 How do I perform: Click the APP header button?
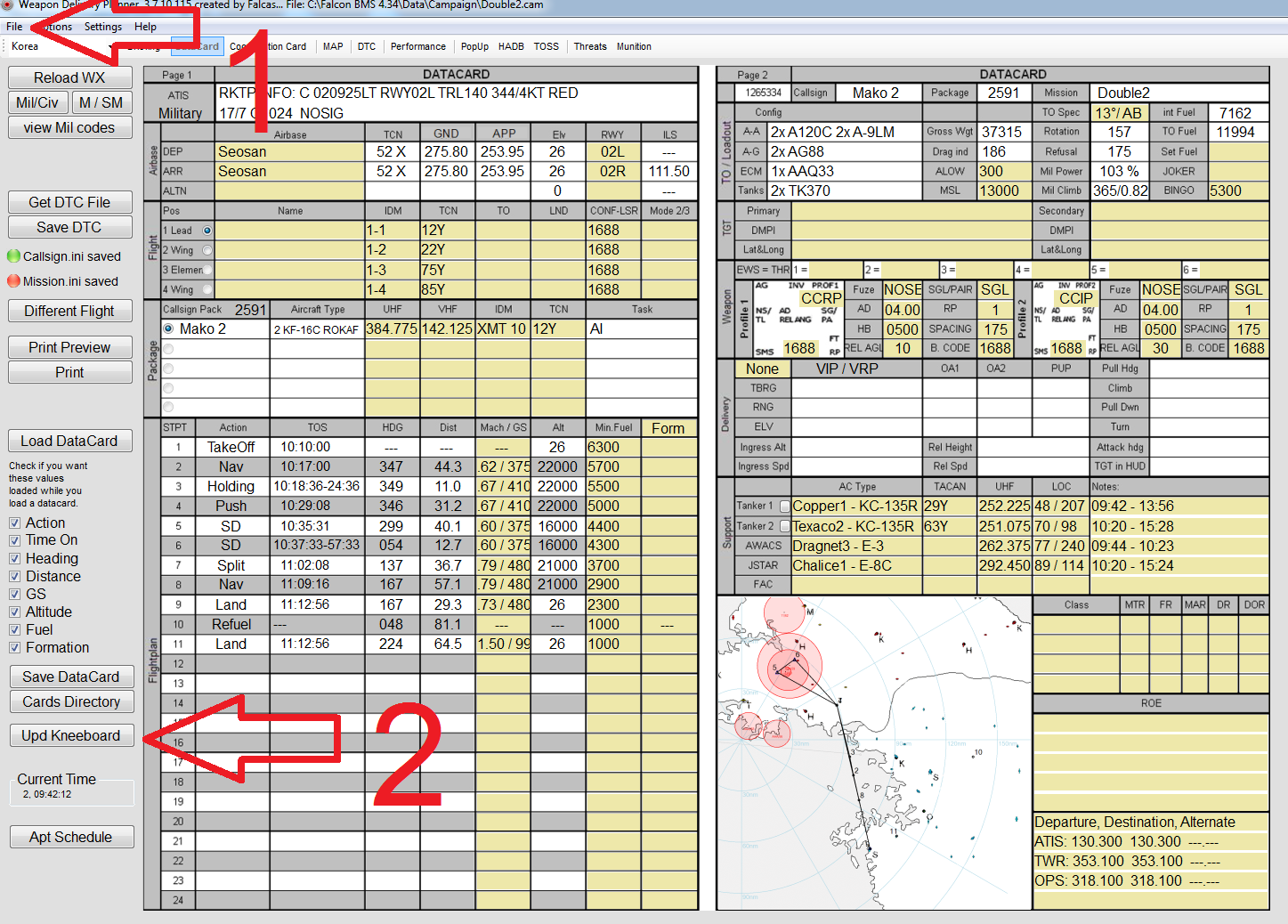[504, 134]
